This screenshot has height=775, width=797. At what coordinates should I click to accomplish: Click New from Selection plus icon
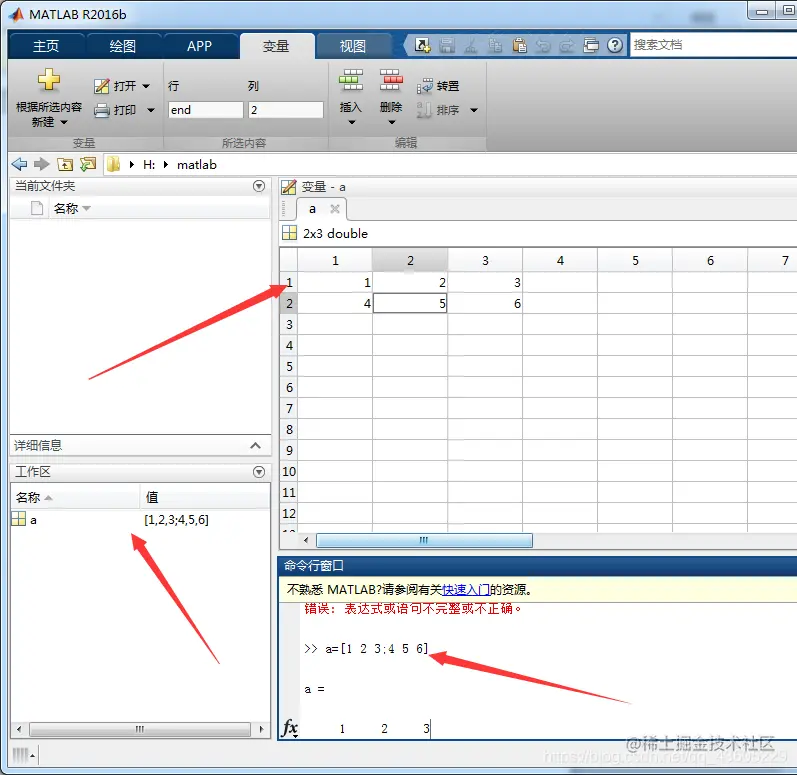point(49,80)
